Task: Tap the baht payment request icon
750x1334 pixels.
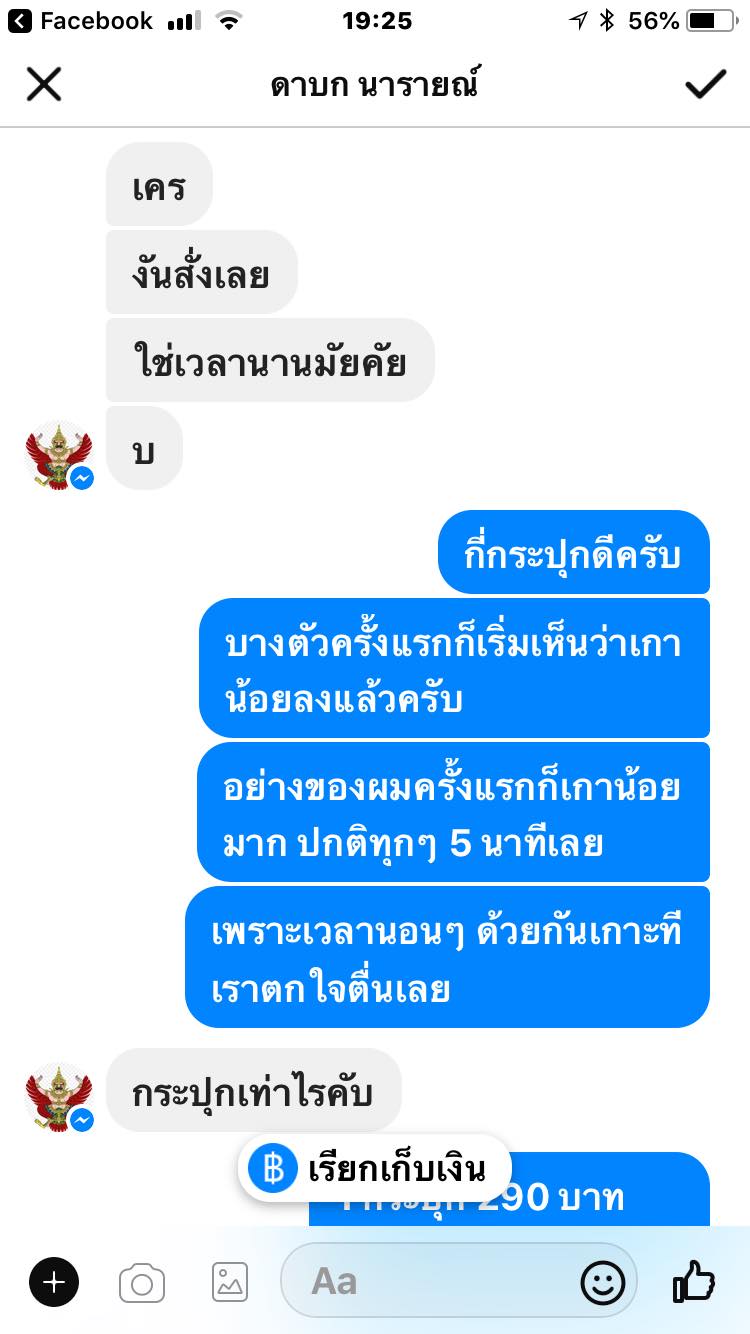Action: [273, 1168]
